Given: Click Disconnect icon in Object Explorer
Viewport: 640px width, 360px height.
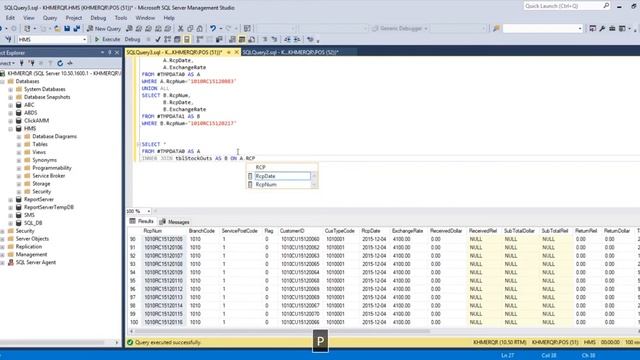Looking at the screenshot, I should 31,63.
